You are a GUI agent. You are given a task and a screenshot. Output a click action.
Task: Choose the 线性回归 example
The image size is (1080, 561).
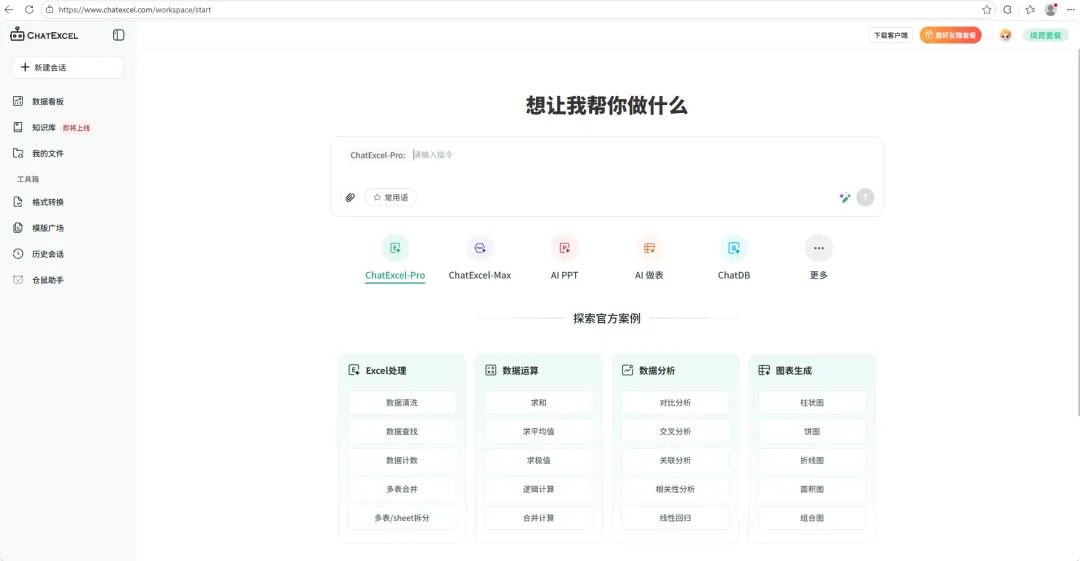pyautogui.click(x=675, y=518)
